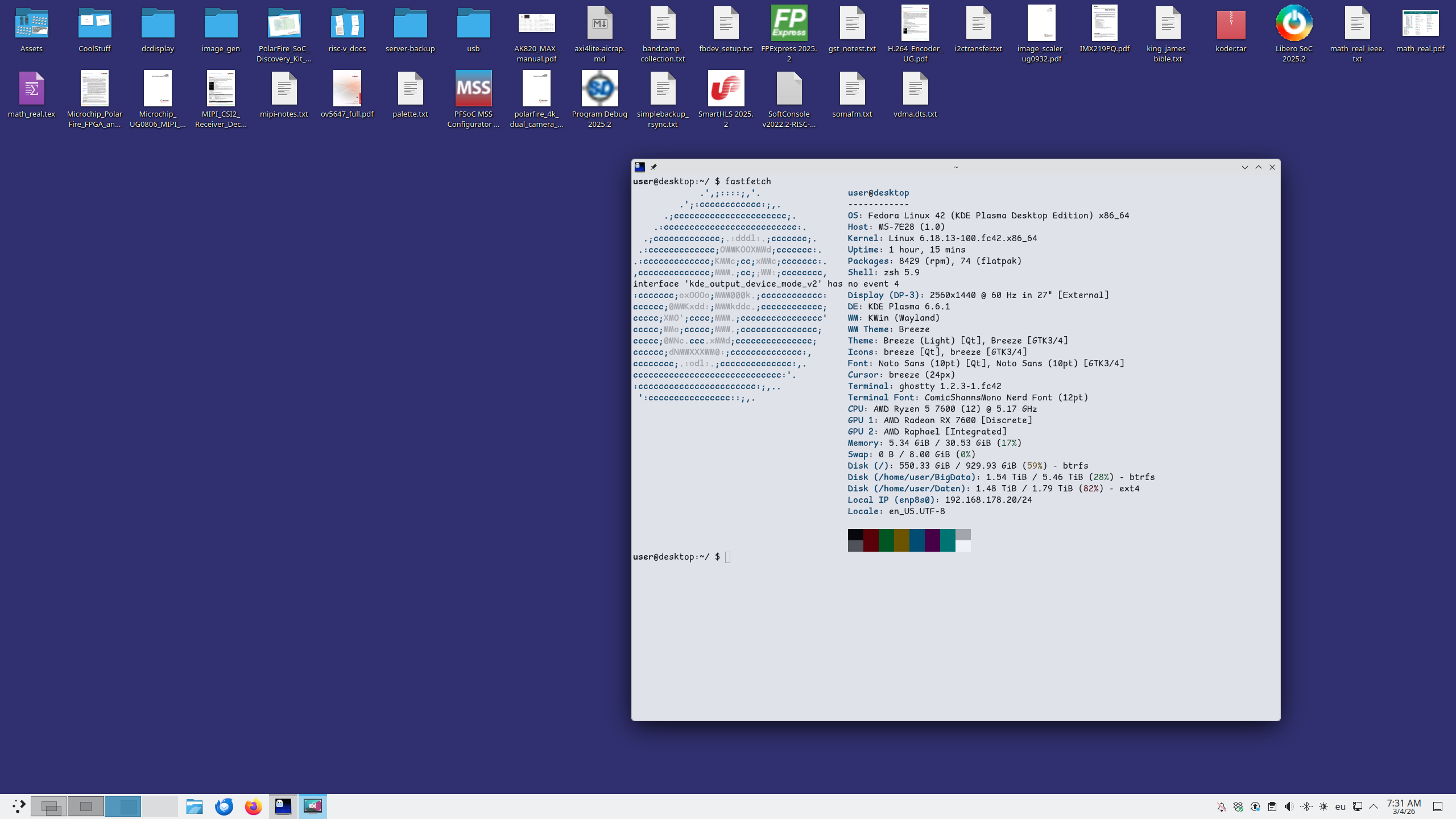The image size is (1456, 819).
Task: Open the volume tray applet
Action: click(1289, 806)
